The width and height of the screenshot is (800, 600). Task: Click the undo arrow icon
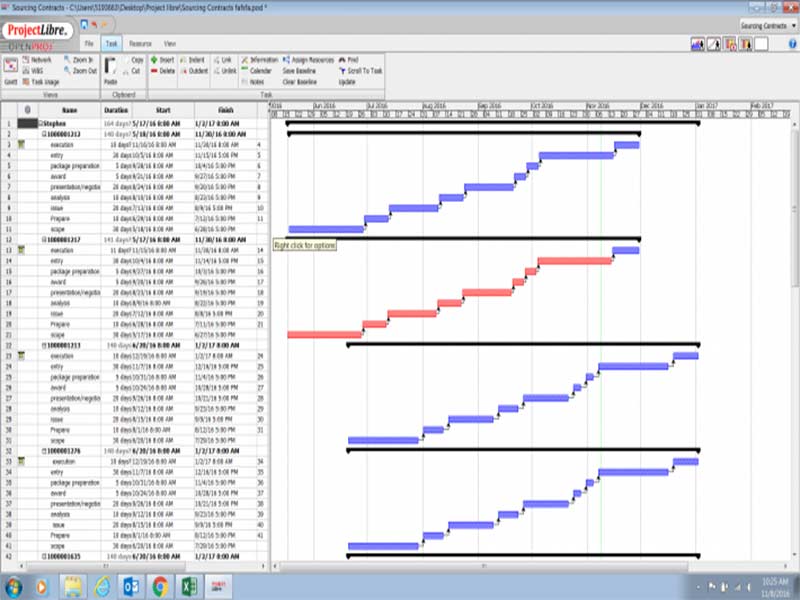point(94,24)
